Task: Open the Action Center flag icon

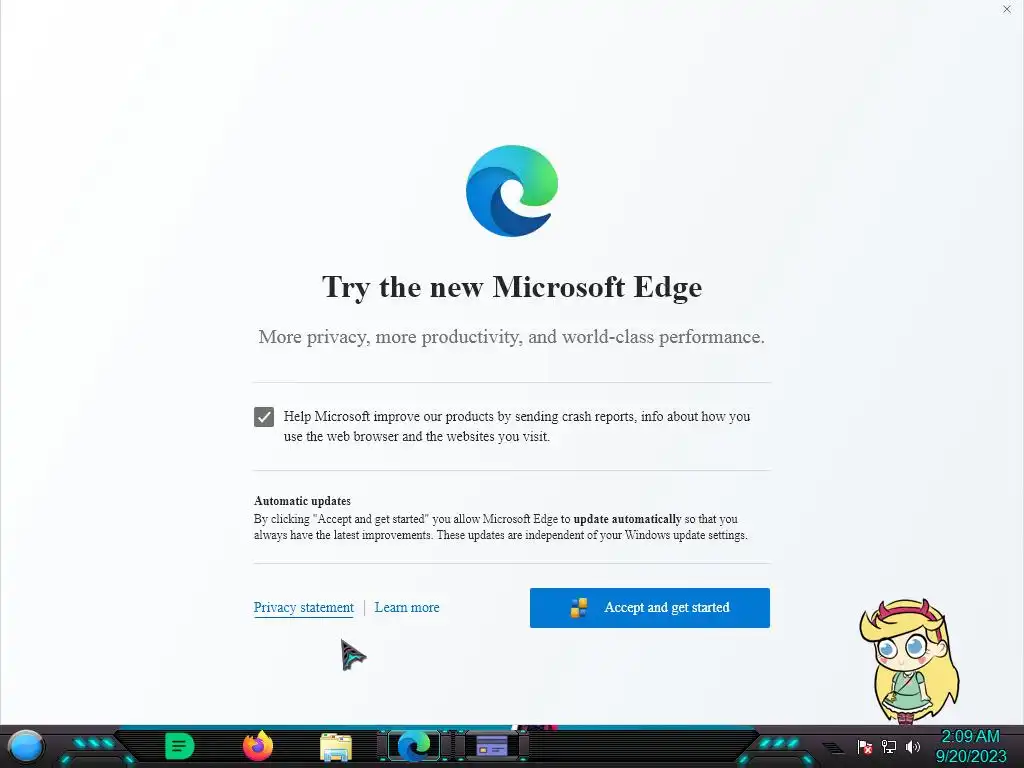Action: click(865, 746)
